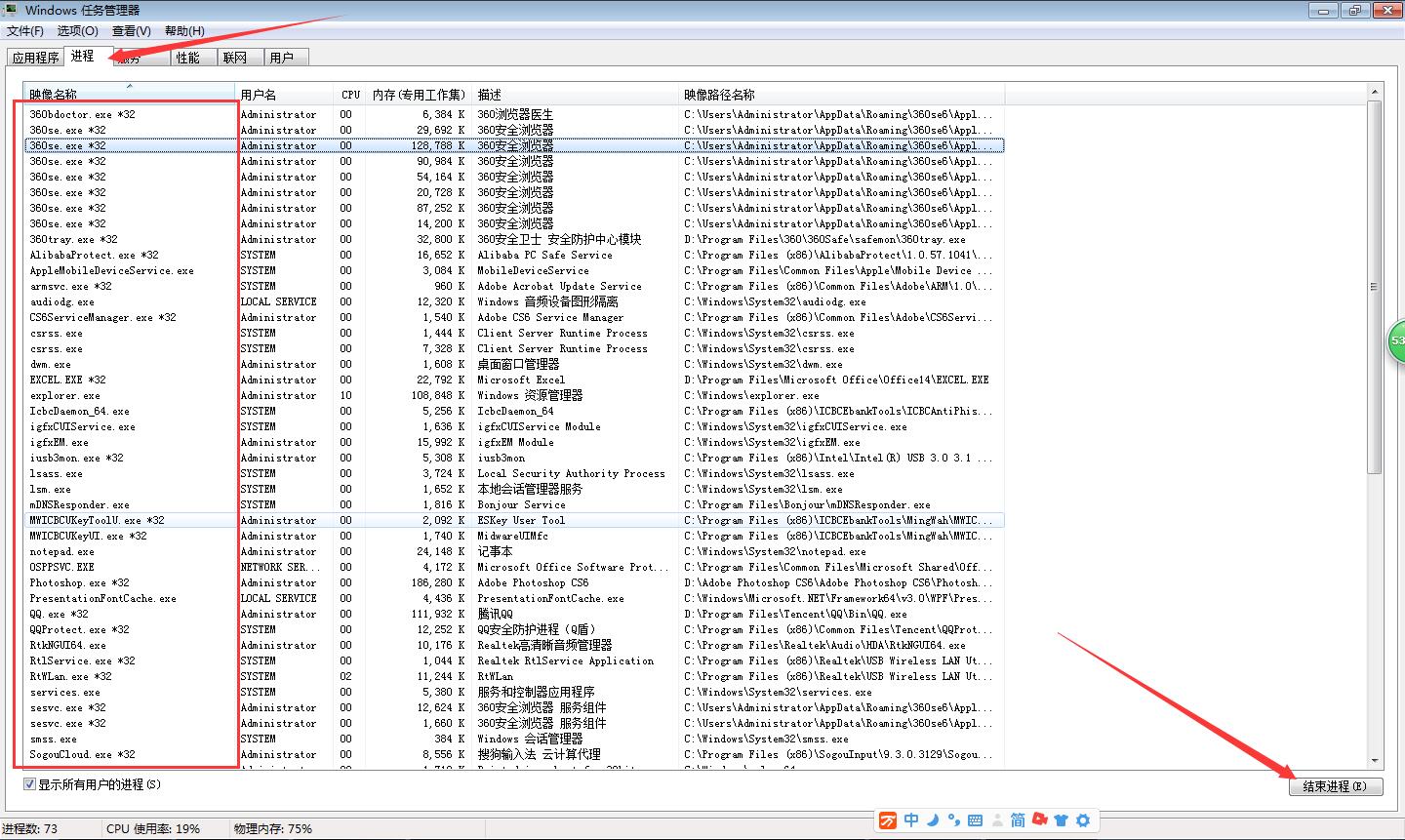Open the 选项(O) menu
The image size is (1405, 840).
[x=77, y=30]
